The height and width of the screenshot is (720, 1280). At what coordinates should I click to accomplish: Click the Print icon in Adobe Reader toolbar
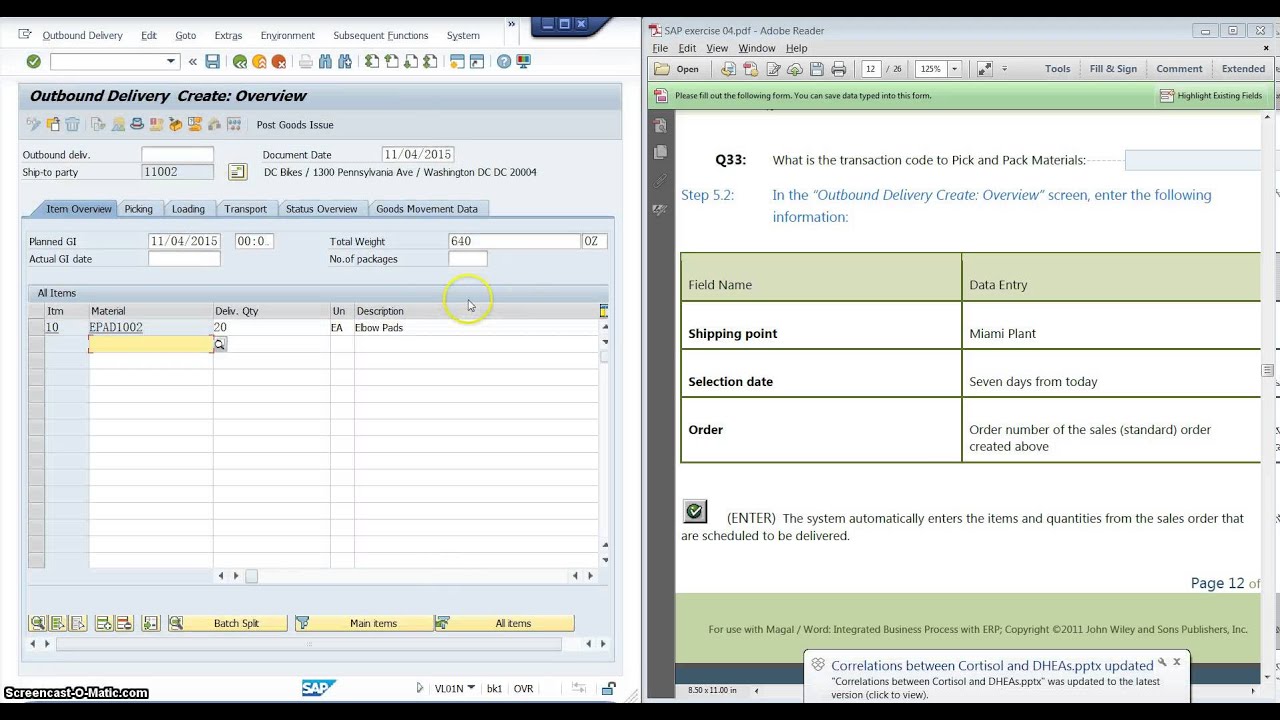pyautogui.click(x=838, y=69)
